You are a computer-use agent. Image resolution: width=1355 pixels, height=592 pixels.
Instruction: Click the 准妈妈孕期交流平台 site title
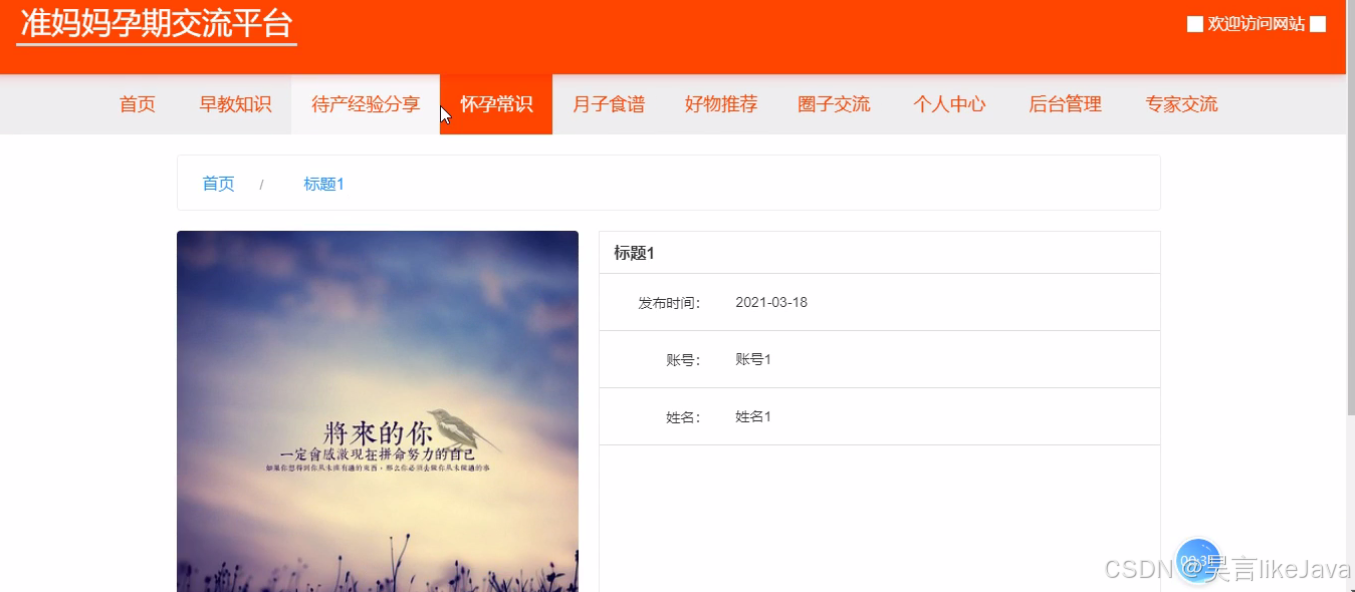coord(157,23)
